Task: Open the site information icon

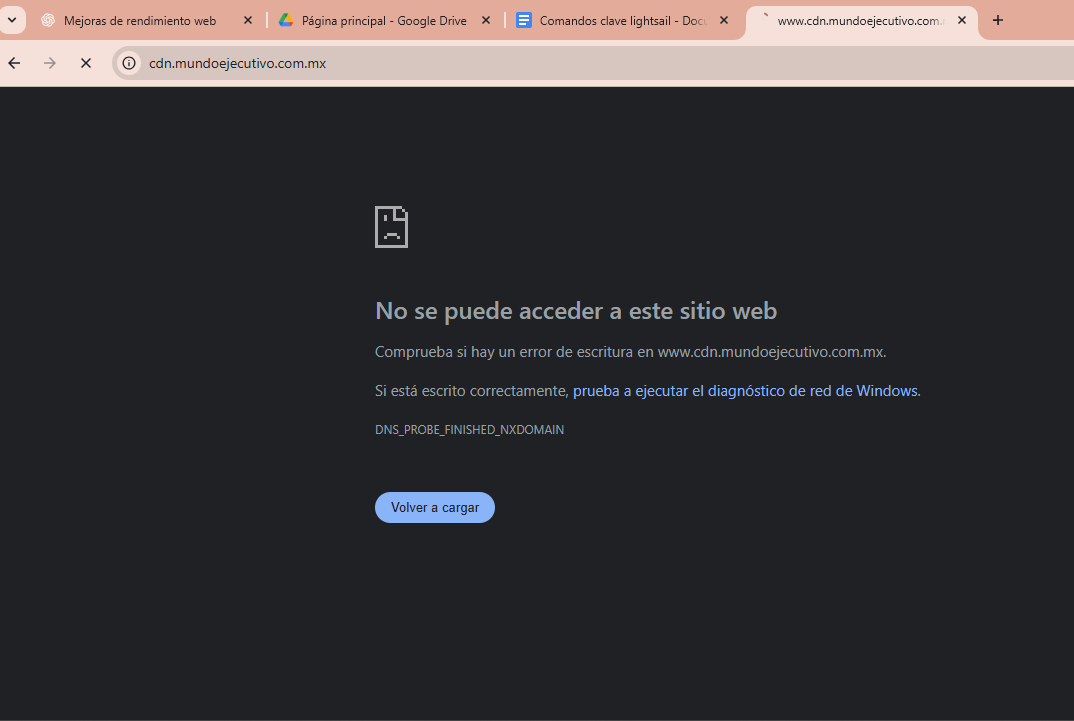Action: pyautogui.click(x=129, y=63)
